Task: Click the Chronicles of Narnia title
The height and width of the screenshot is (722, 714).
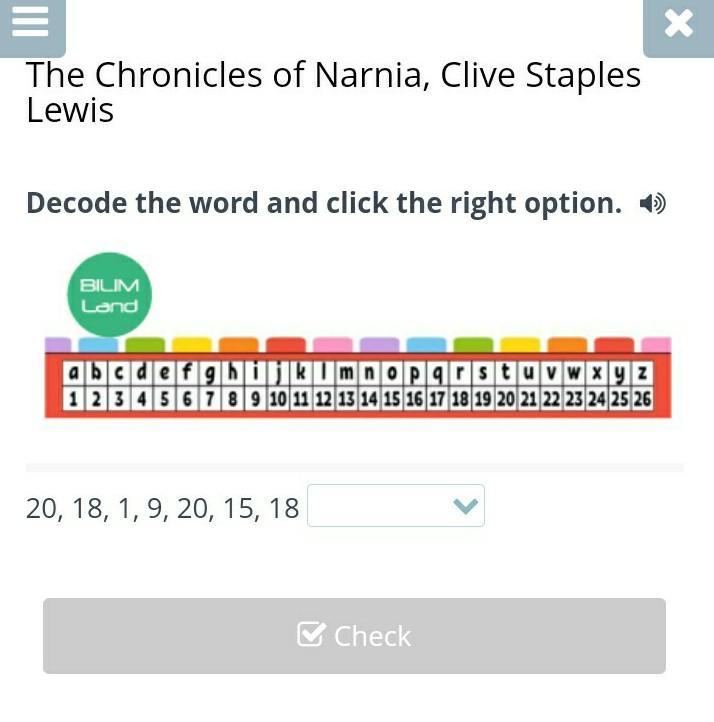Action: (x=333, y=93)
